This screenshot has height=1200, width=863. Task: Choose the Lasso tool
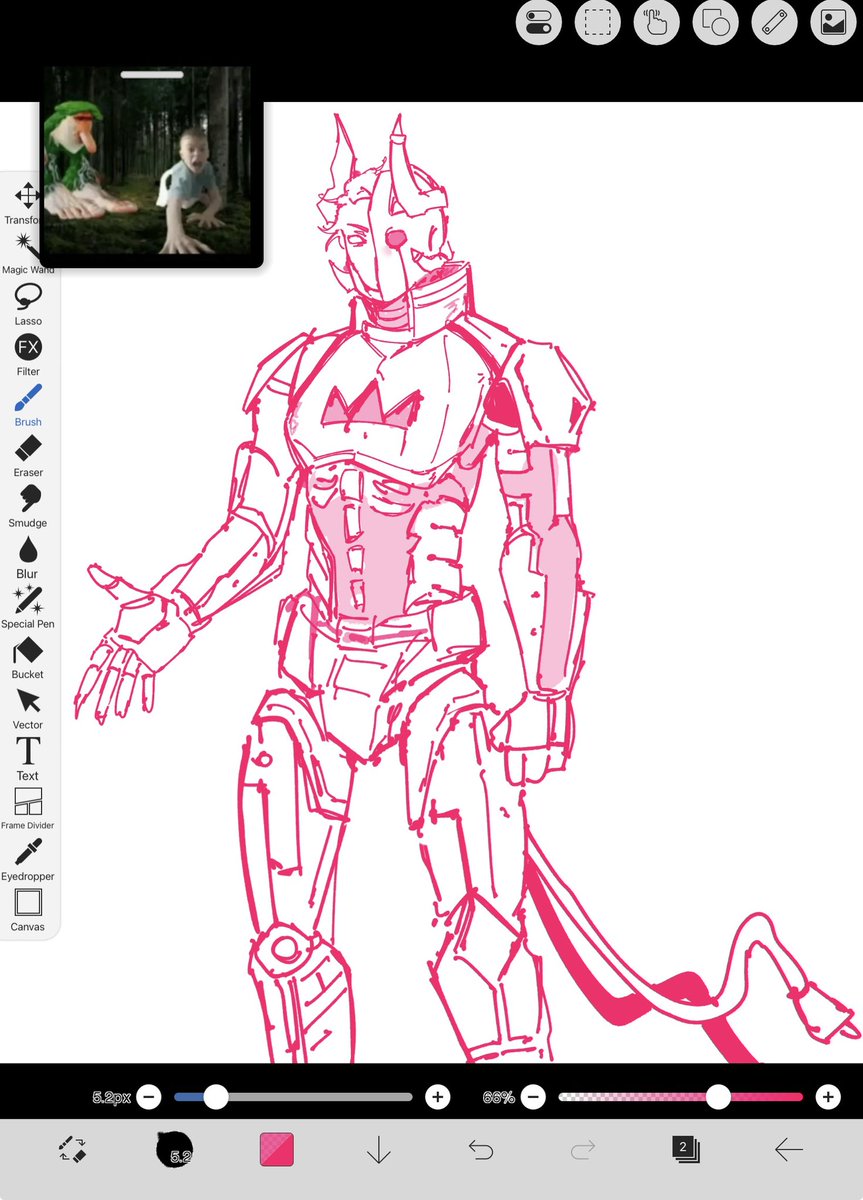point(28,304)
